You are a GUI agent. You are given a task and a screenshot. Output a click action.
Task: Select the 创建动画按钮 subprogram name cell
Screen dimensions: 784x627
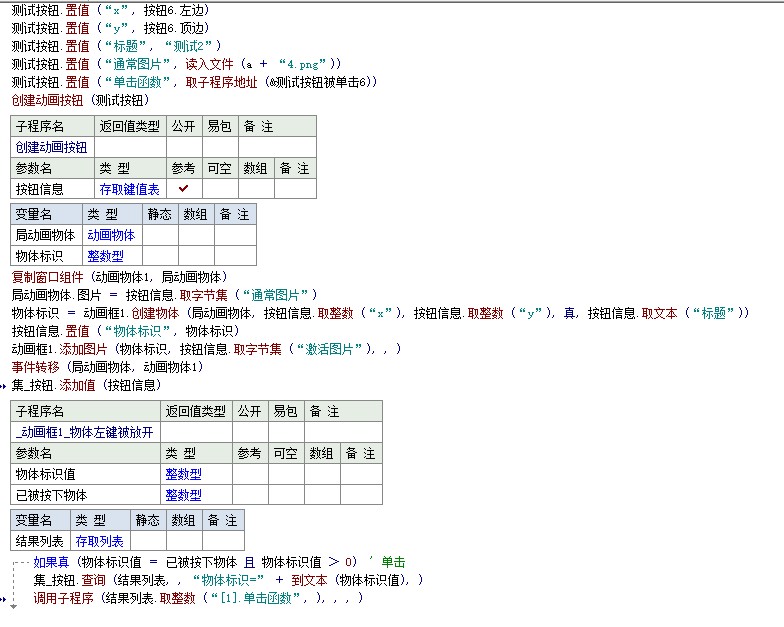point(51,147)
